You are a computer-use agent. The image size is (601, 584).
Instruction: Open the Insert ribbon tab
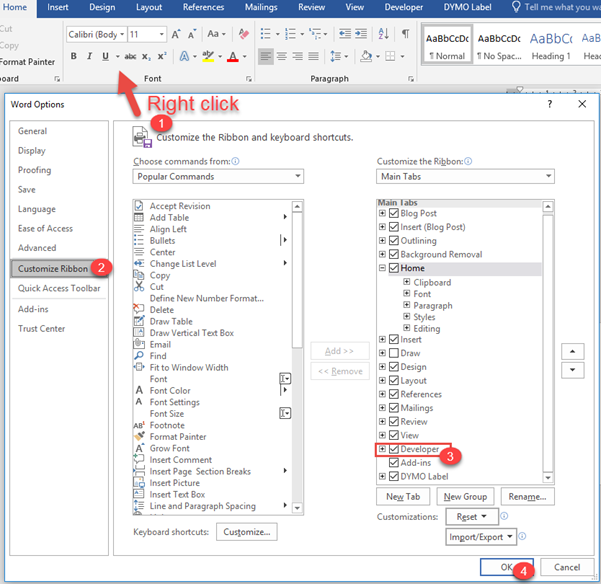[57, 7]
